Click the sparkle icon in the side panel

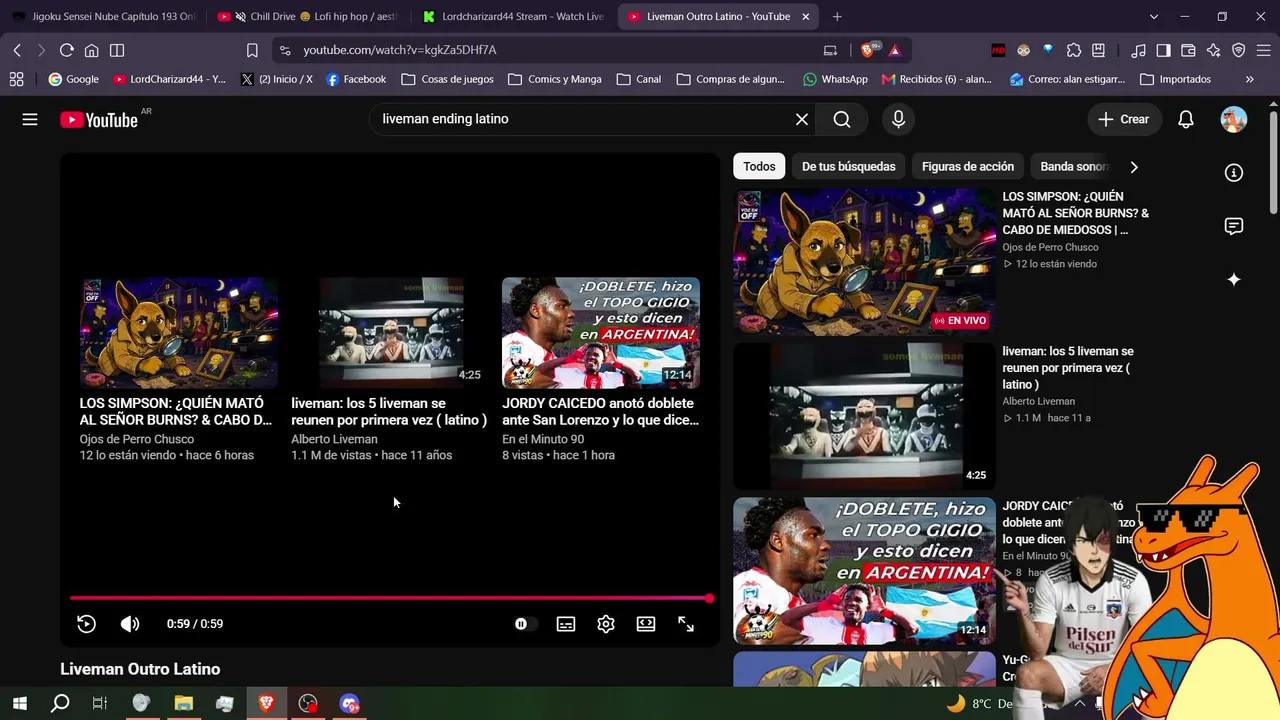1234,280
